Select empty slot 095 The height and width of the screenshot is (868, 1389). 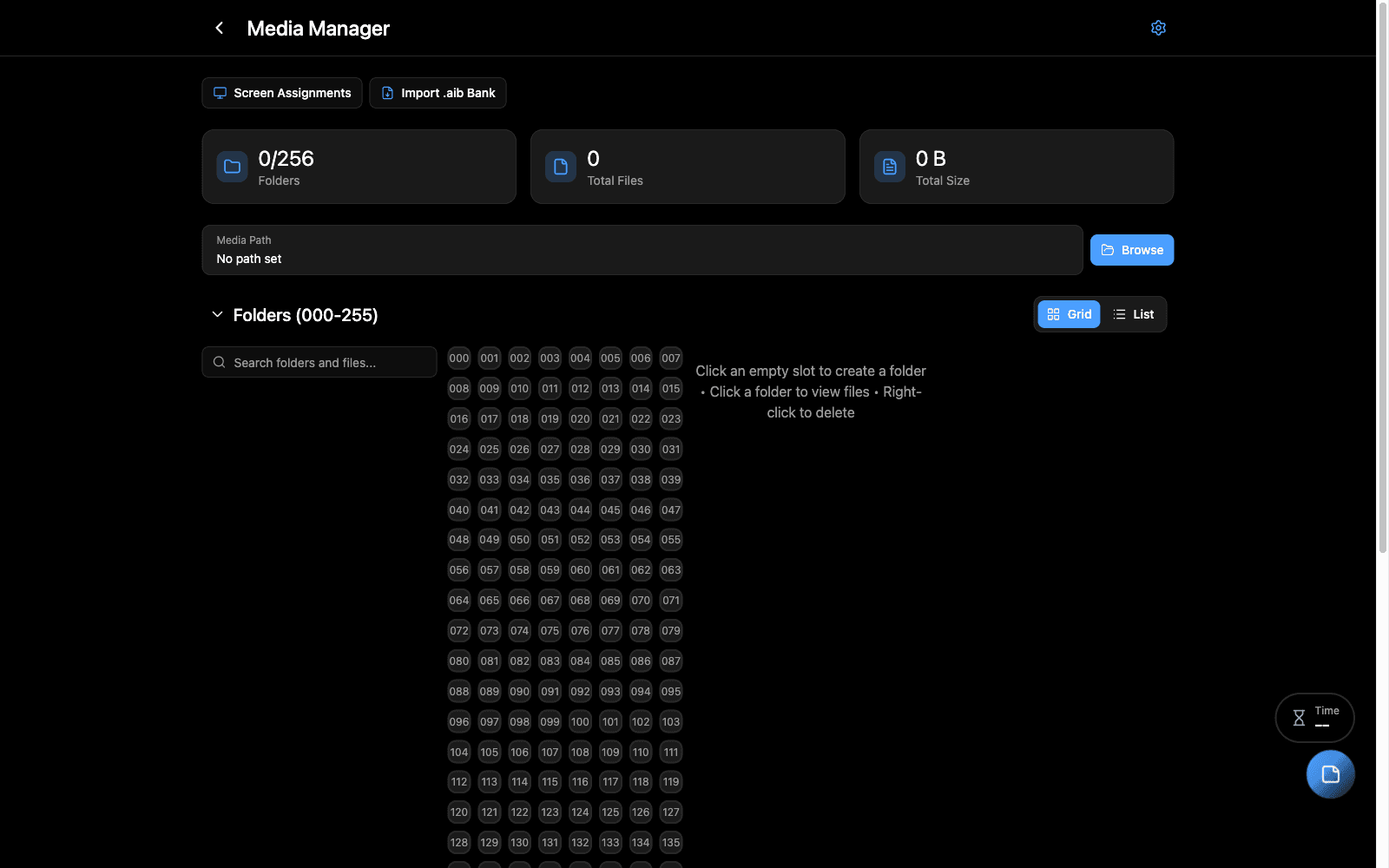coord(671,692)
